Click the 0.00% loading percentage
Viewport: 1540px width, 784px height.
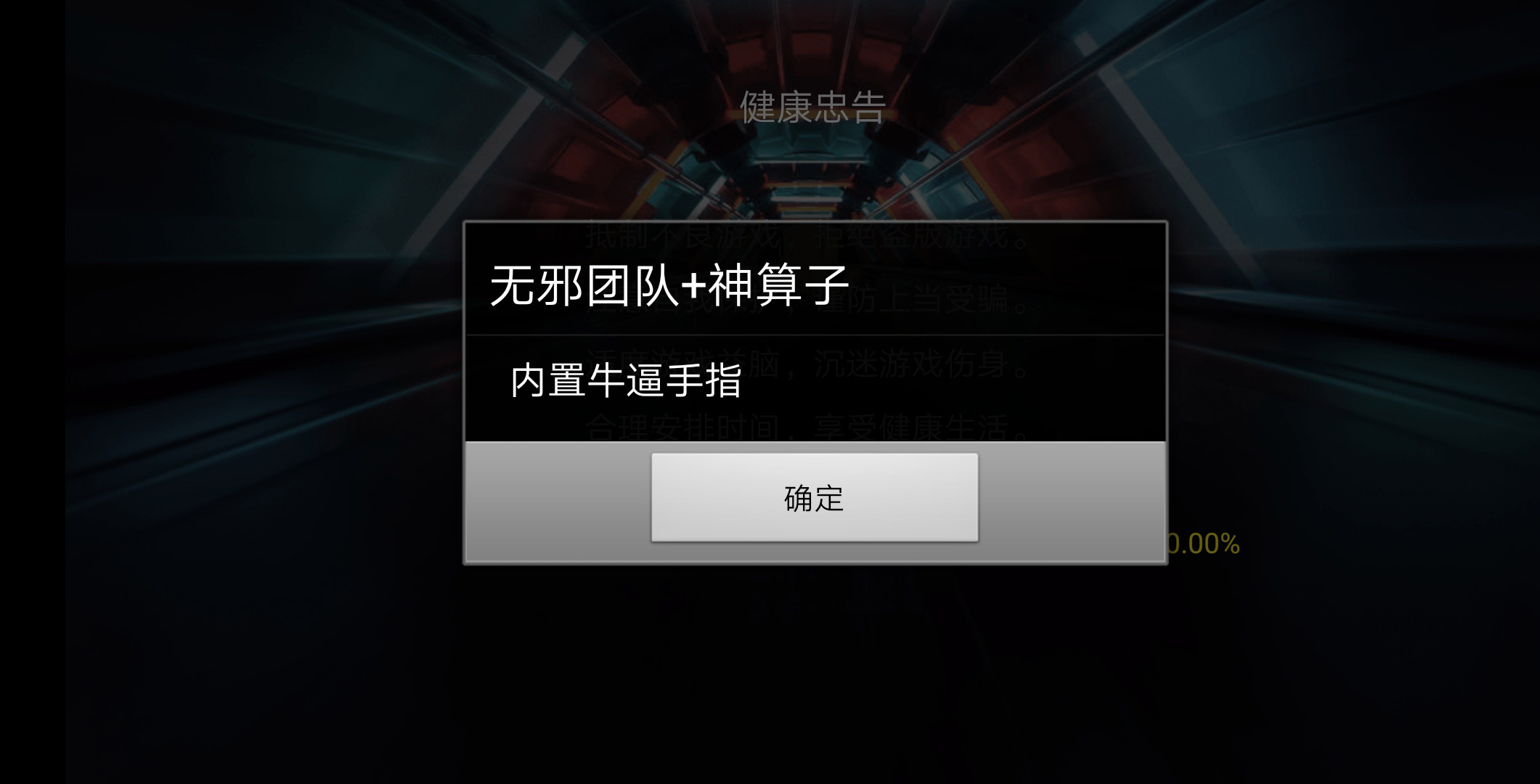[x=1203, y=544]
